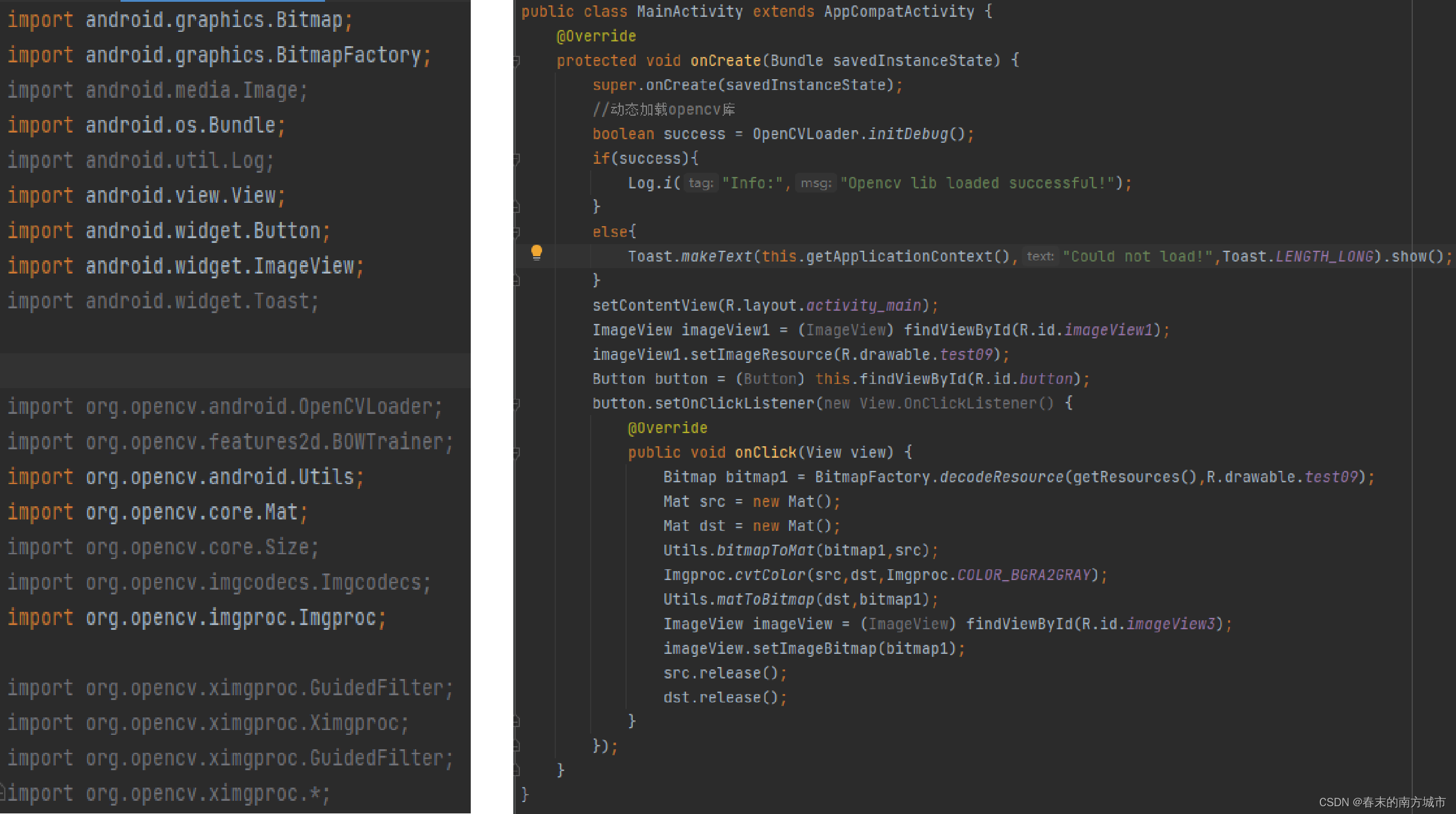Viewport: 1456px width, 814px height.
Task: Click fold icon beside ximgproc.* import
Action: tap(3, 792)
